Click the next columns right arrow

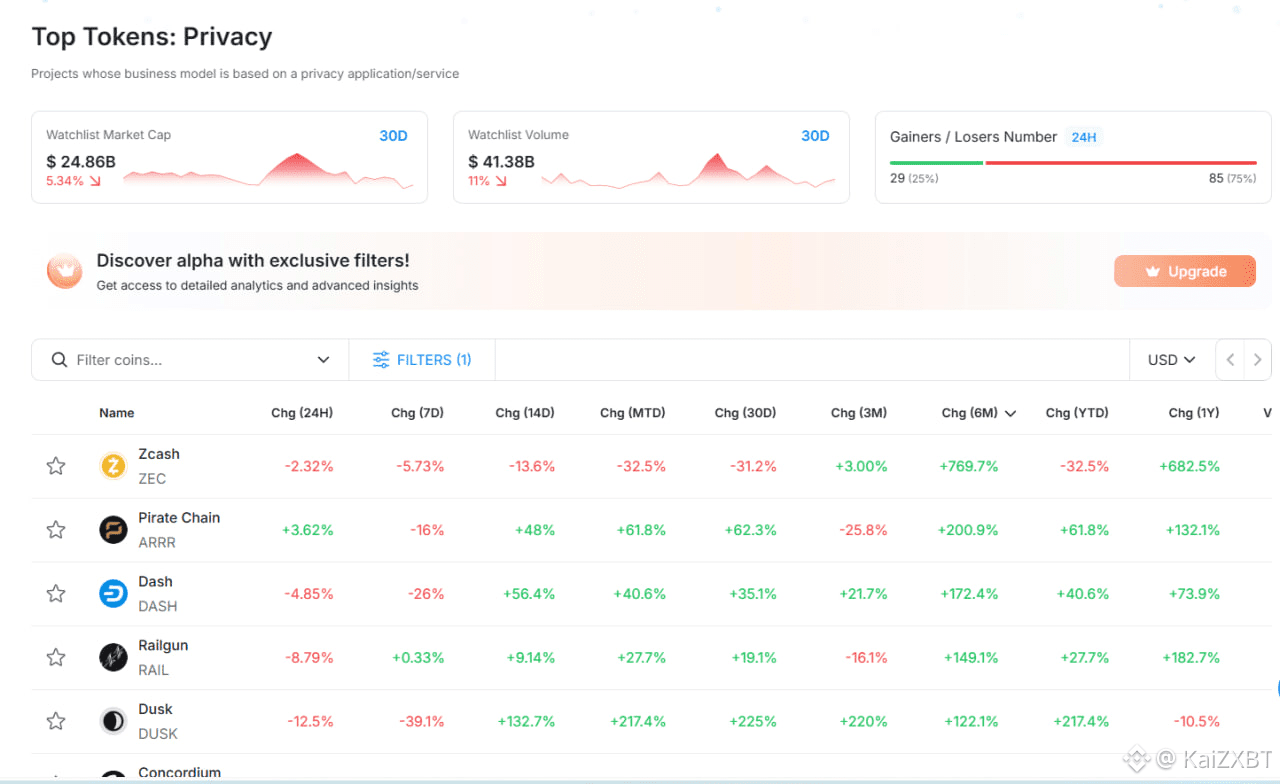1257,360
